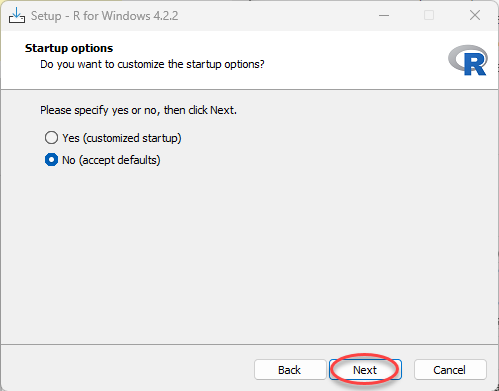Abort the setup using Cancel

pos(450,370)
